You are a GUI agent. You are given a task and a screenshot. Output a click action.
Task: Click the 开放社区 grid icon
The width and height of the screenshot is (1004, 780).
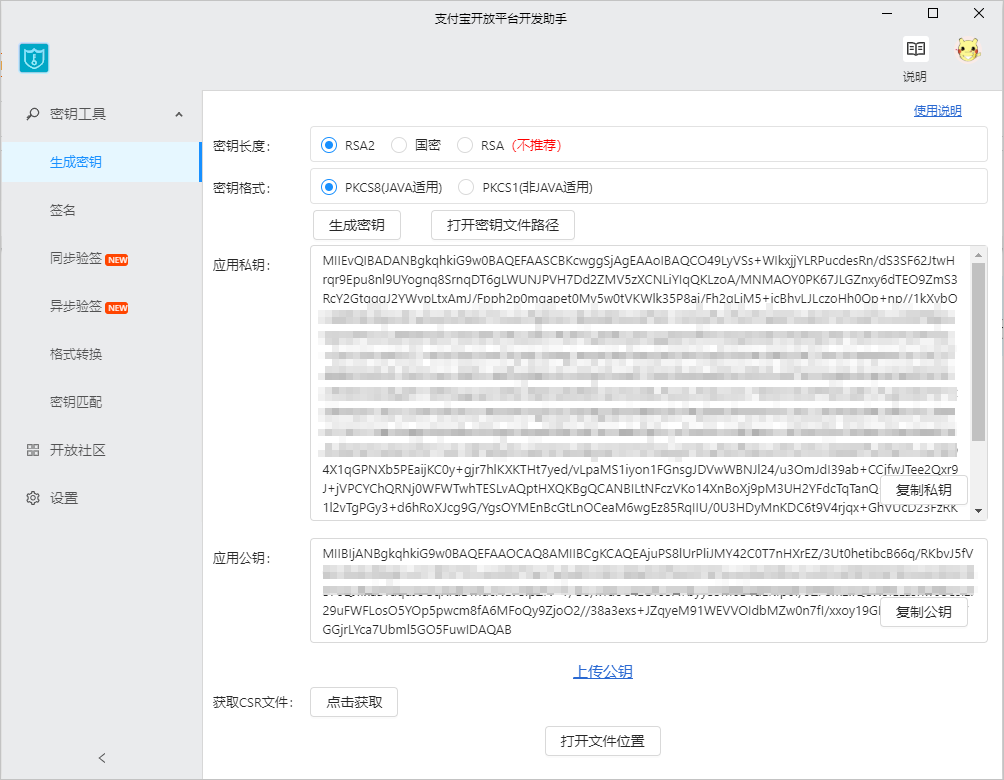33,450
